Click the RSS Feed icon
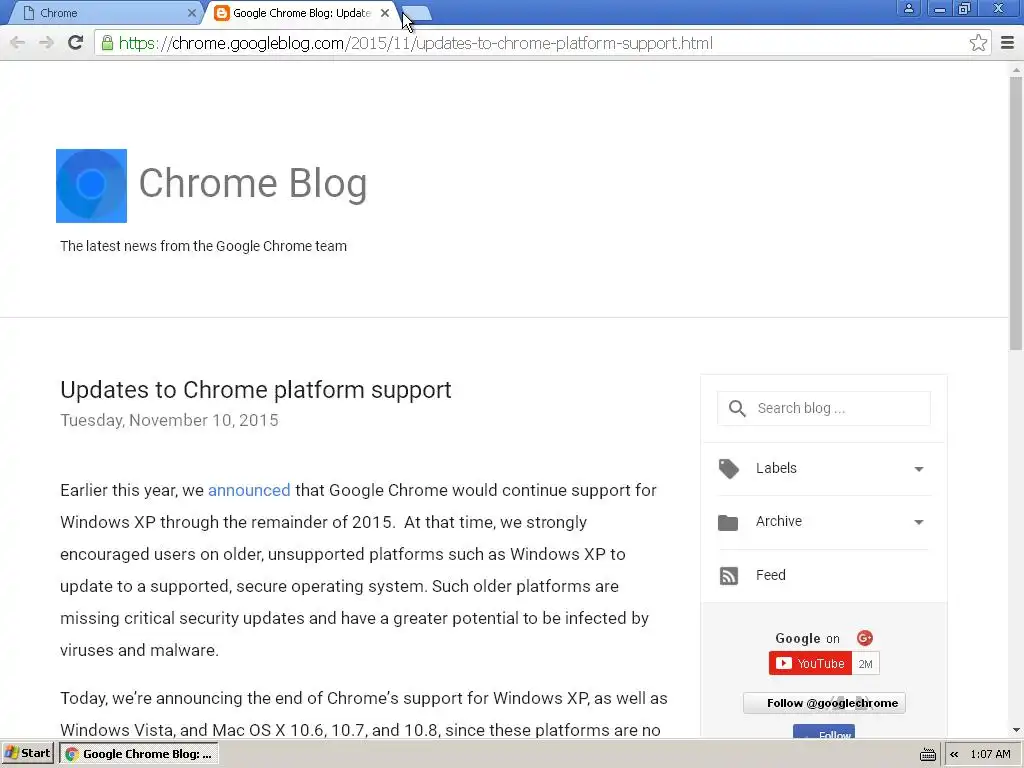Screen dimensions: 1024x768 pyautogui.click(x=729, y=575)
